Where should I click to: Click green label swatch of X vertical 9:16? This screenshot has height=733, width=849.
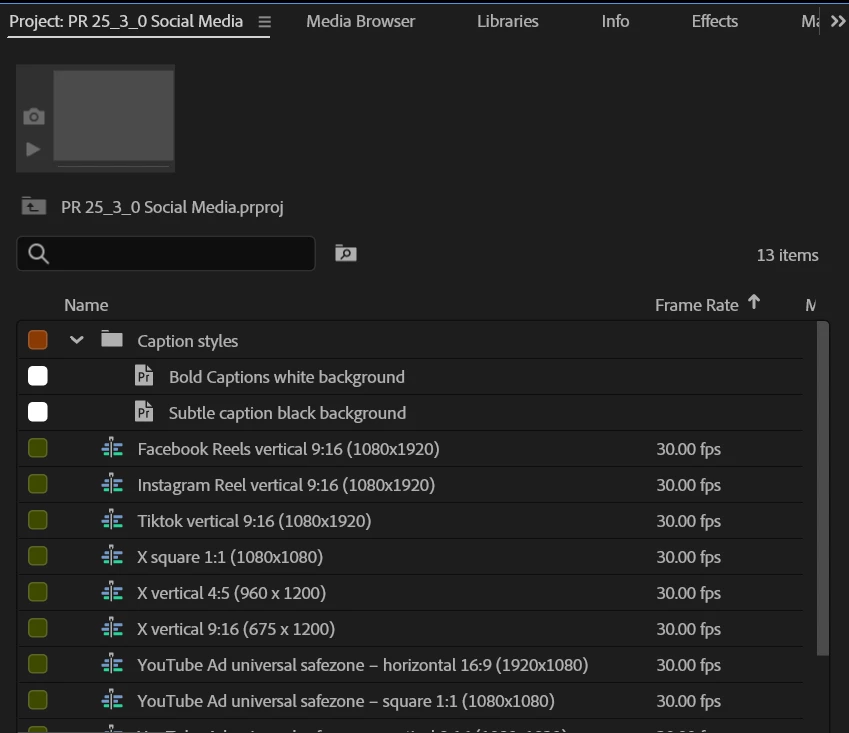click(x=38, y=628)
